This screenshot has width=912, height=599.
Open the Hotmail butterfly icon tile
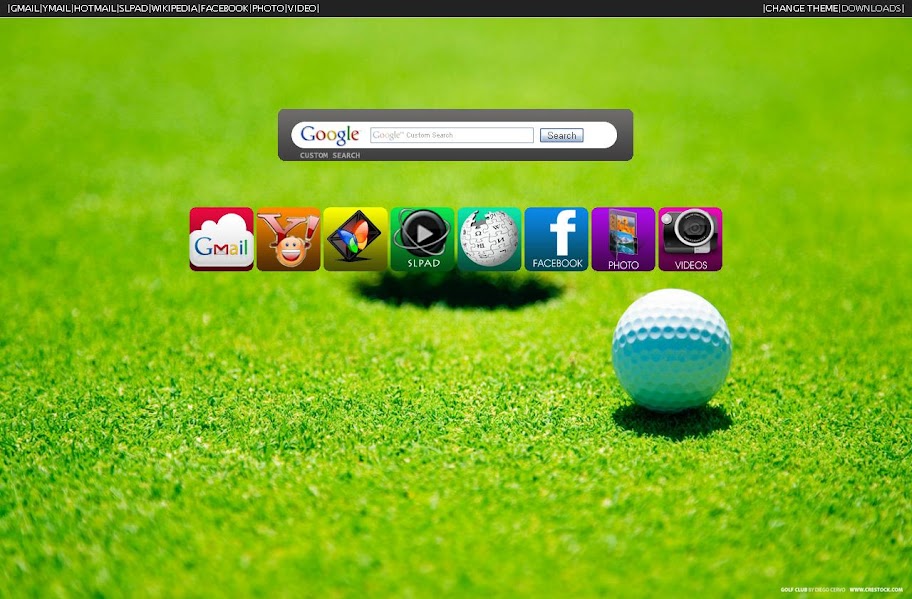coord(355,239)
